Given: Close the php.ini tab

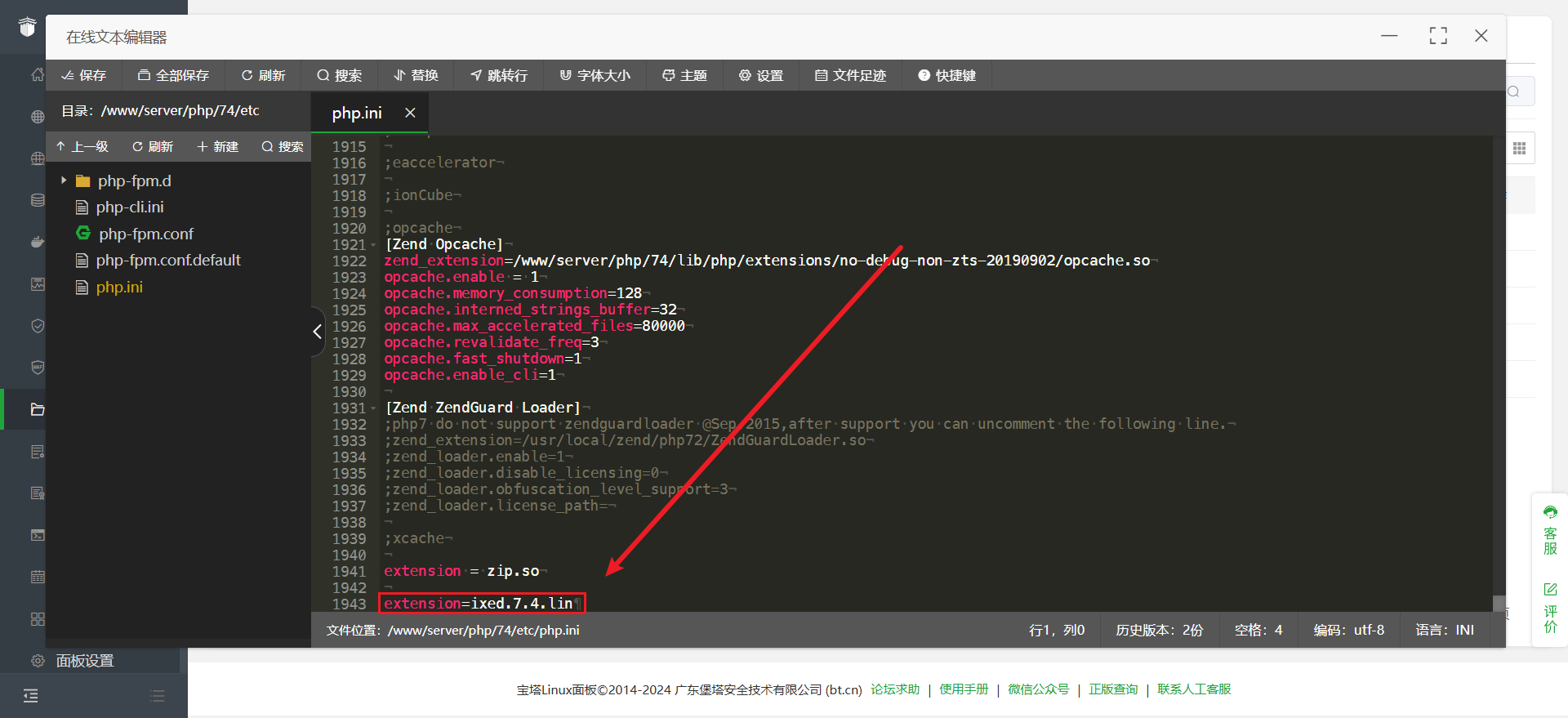Looking at the screenshot, I should 410,113.
